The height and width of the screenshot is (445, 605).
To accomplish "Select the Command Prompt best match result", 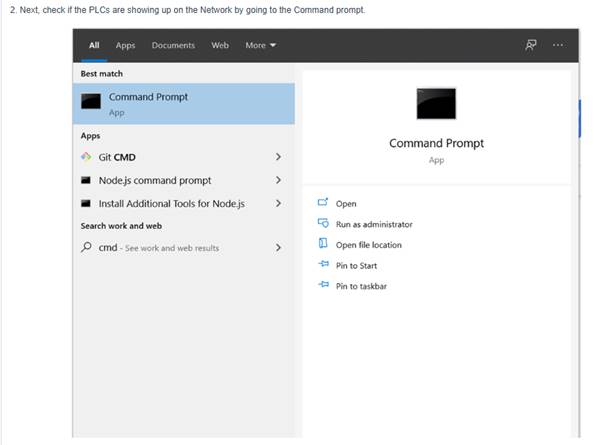I will point(184,103).
